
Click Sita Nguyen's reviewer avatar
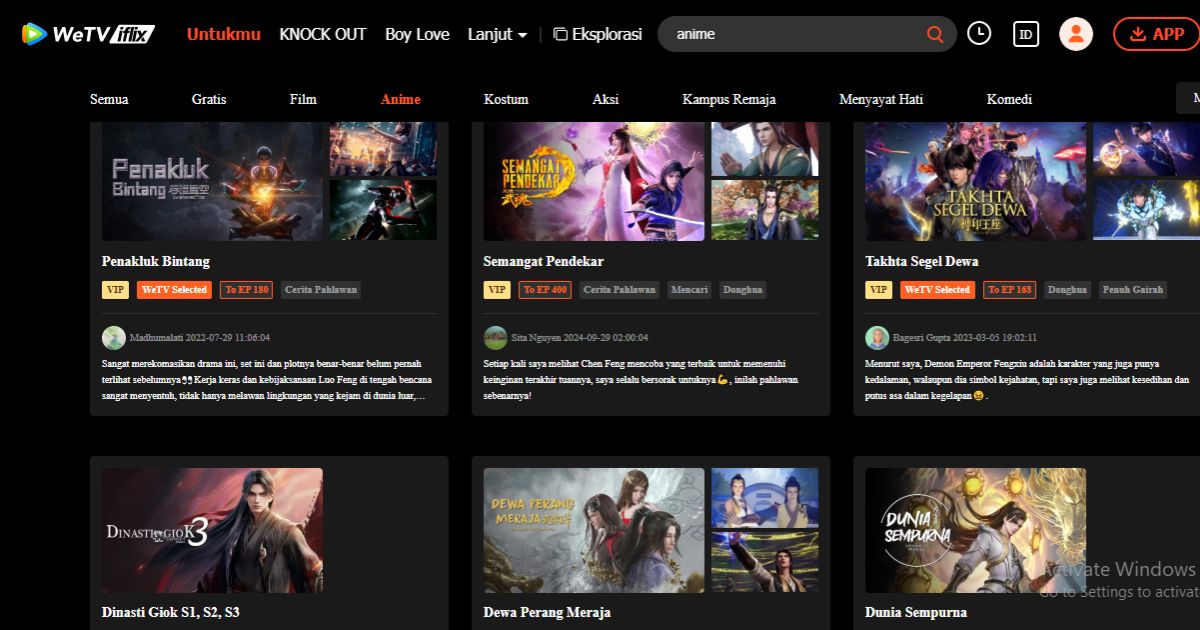point(495,337)
